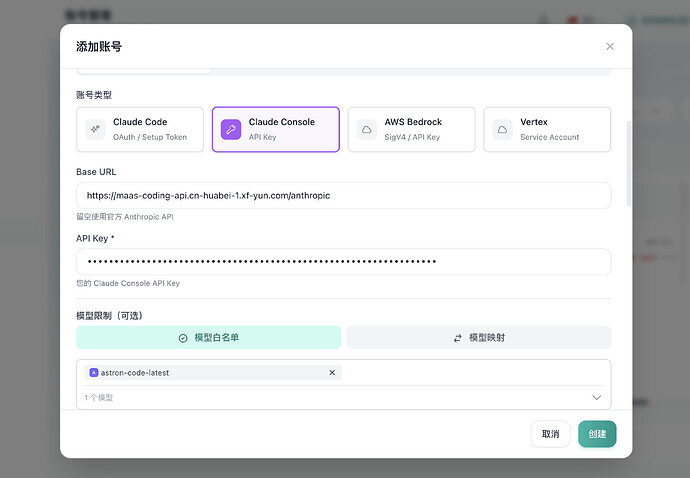Click the astron-code-latest tag's model icon
Image resolution: width=690 pixels, height=478 pixels.
point(94,372)
